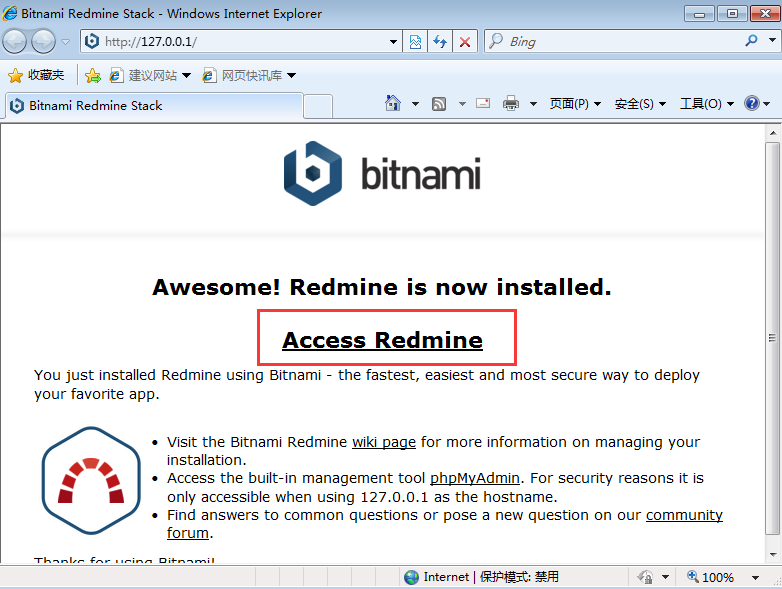The image size is (782, 589).
Task: Click the Redmine hexagon logo image
Action: point(91,480)
